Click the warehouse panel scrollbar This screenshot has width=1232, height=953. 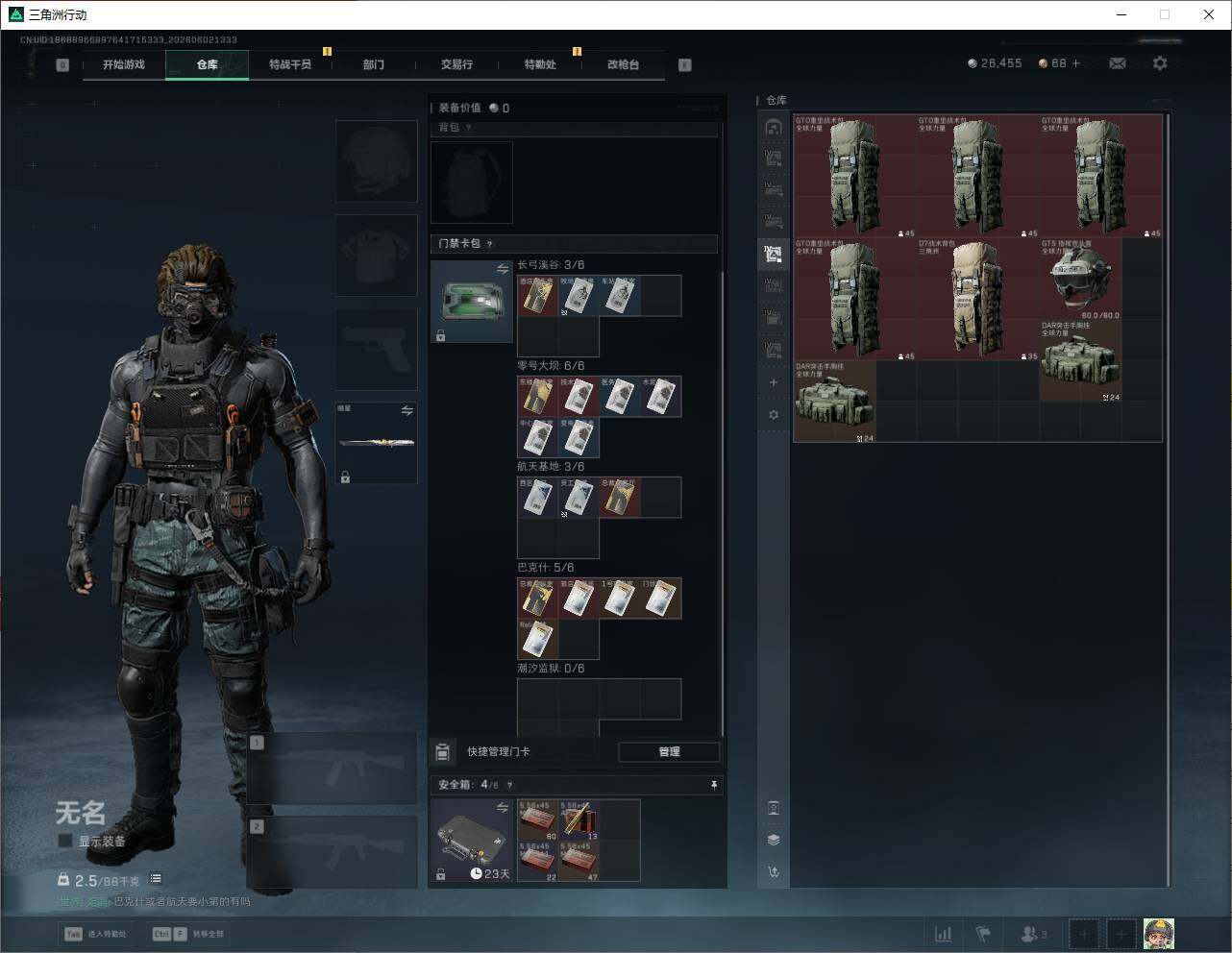pos(1168,500)
